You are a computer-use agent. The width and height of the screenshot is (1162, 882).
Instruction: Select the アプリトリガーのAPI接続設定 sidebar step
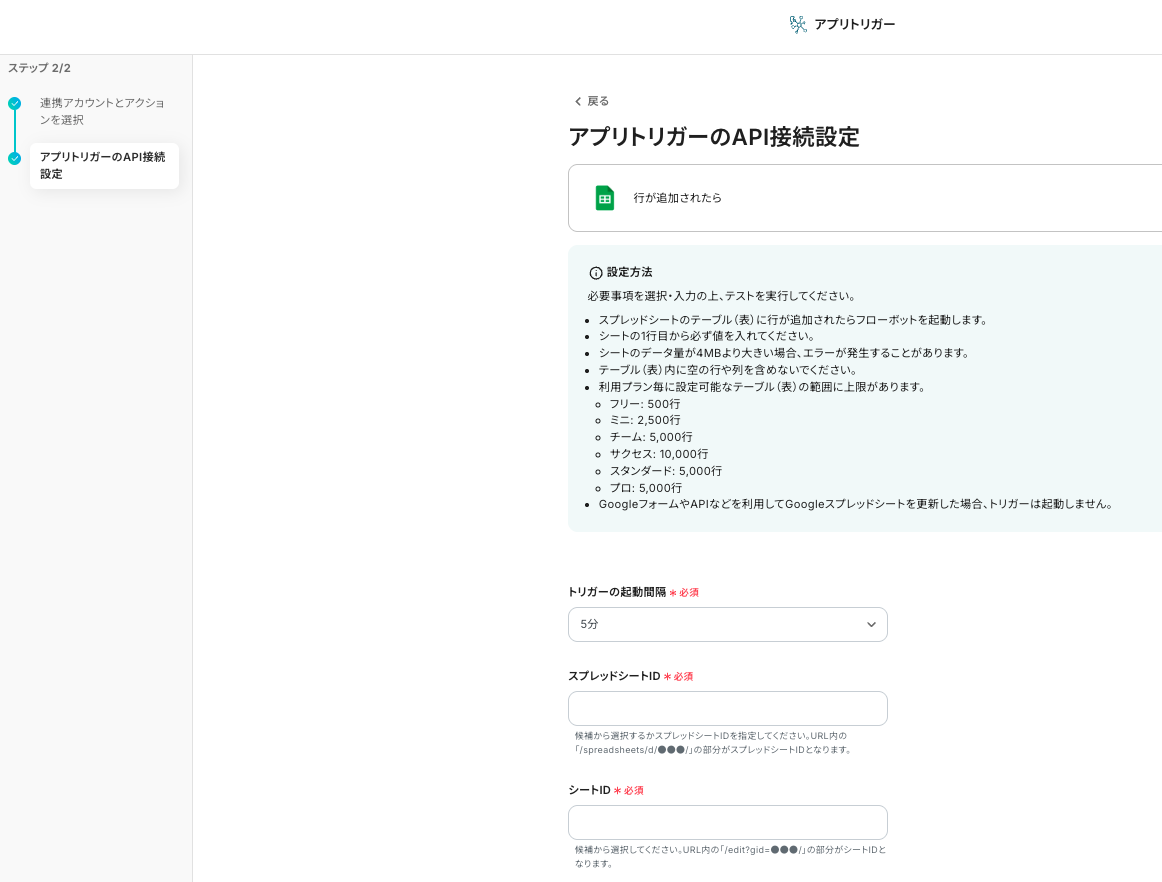pyautogui.click(x=103, y=165)
